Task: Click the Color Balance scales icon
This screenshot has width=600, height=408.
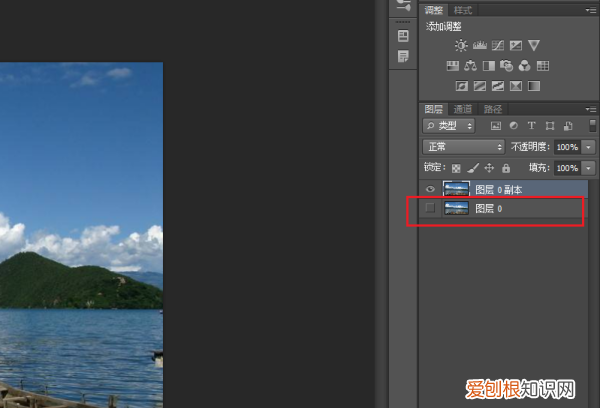Action: 470,66
